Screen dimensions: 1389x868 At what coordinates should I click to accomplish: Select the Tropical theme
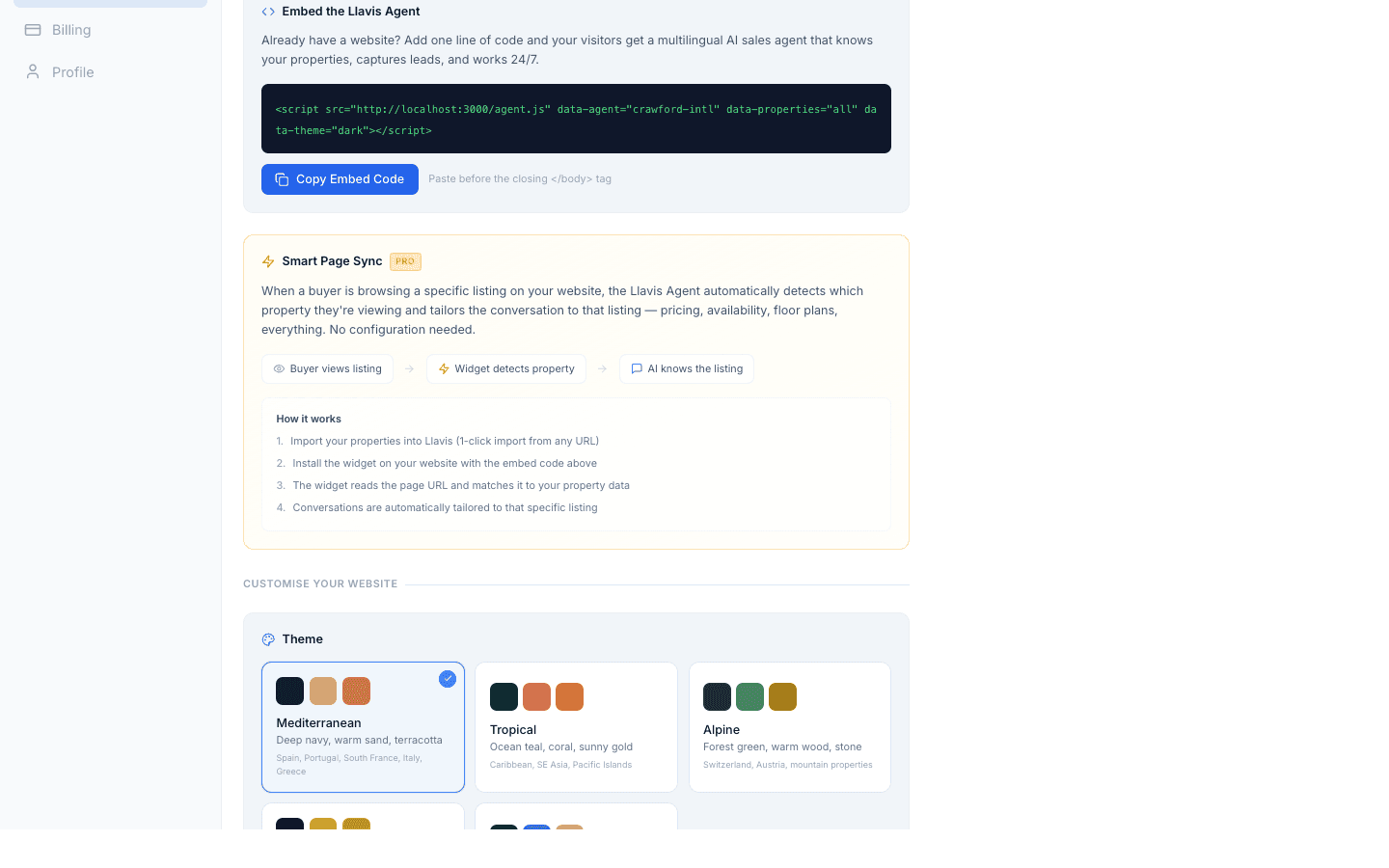[576, 726]
